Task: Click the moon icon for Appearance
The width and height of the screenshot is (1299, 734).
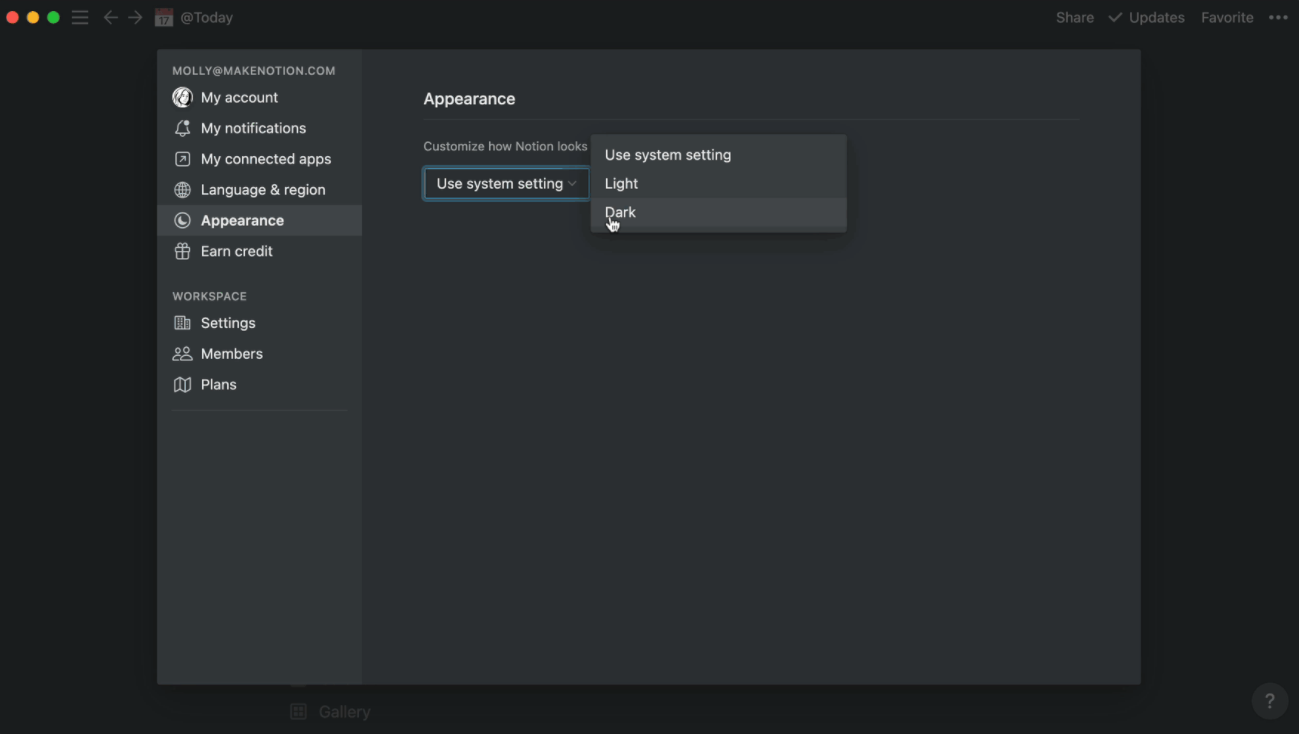Action: pos(182,220)
